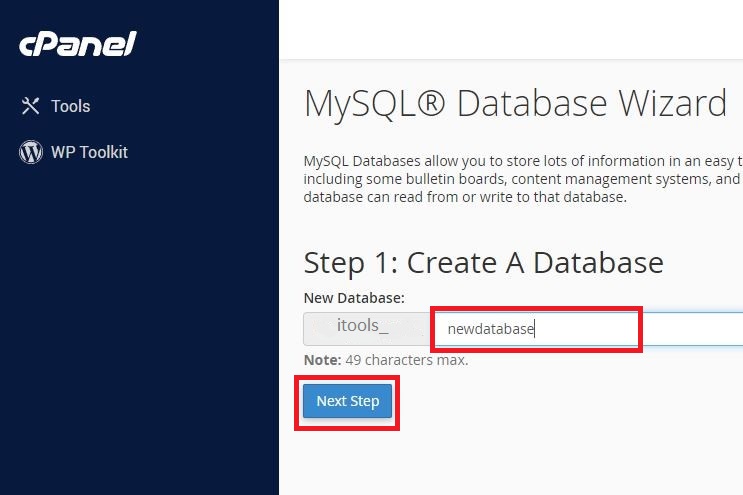
Task: Click the 49 characters max note
Action: (x=386, y=360)
